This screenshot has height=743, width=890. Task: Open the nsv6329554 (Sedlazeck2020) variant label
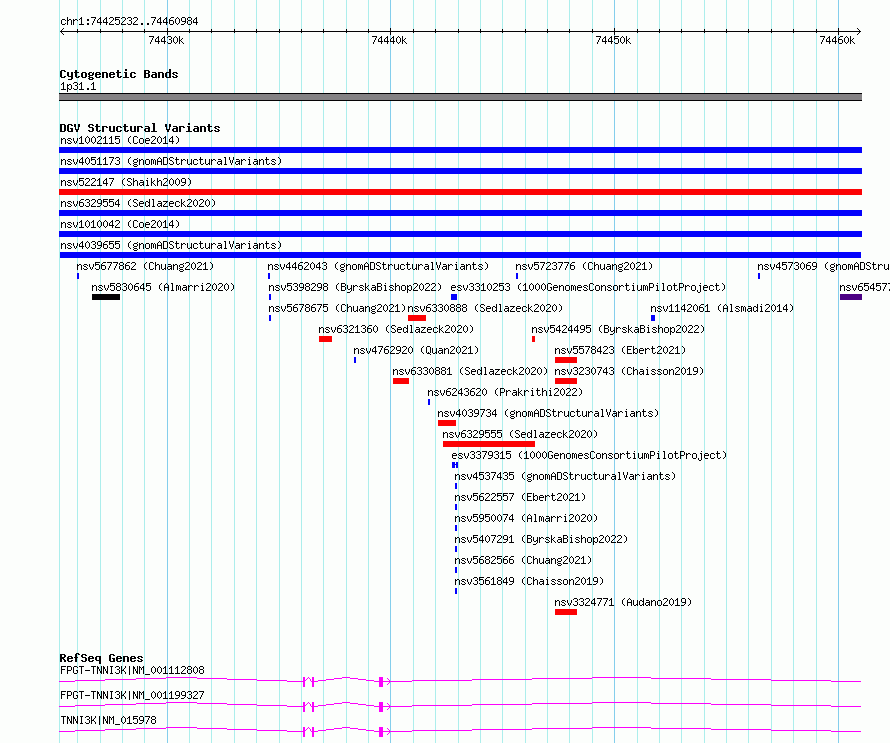[x=138, y=203]
